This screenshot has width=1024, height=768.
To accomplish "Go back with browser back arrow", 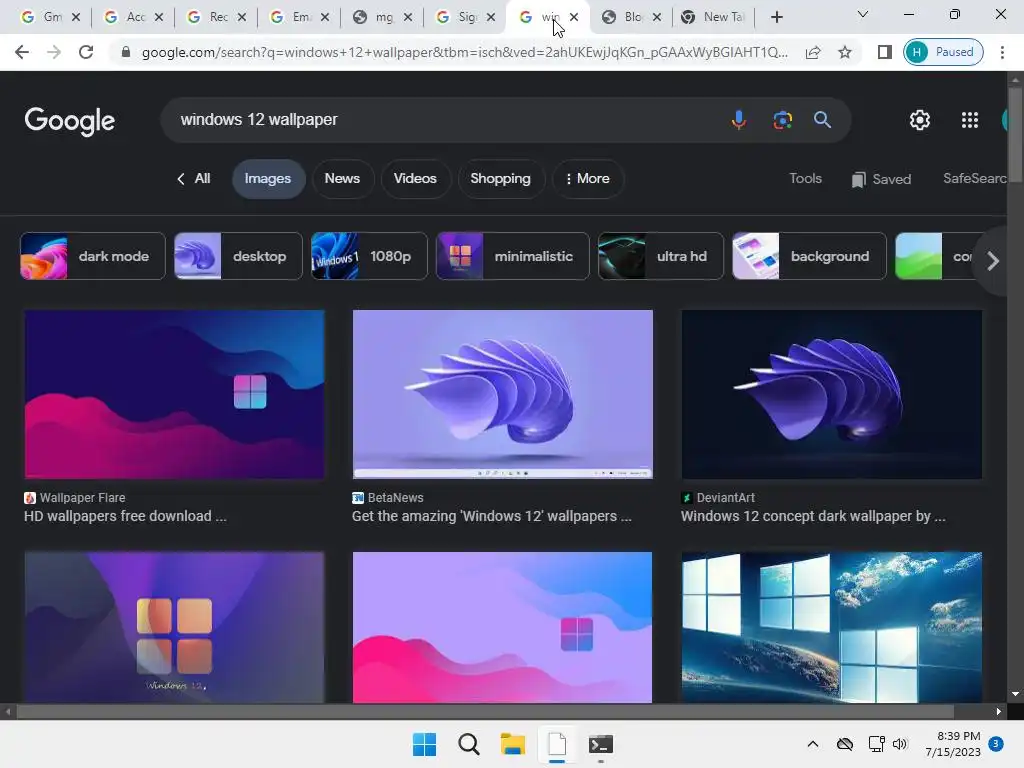I will [x=22, y=52].
